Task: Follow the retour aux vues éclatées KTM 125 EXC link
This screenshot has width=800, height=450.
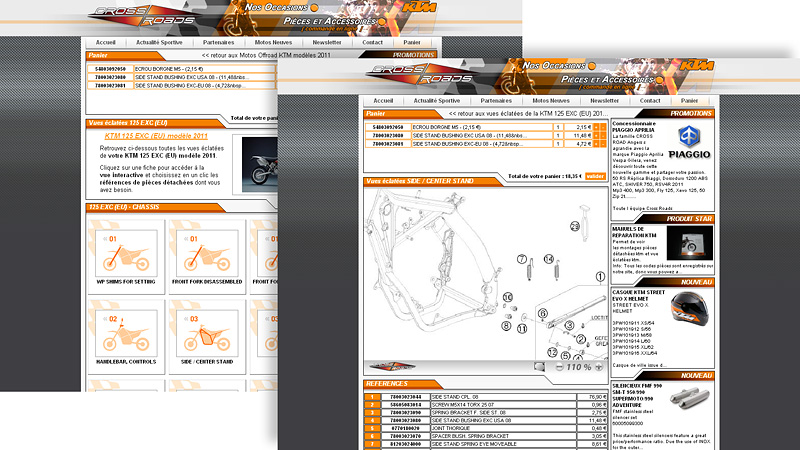Action: [528, 113]
